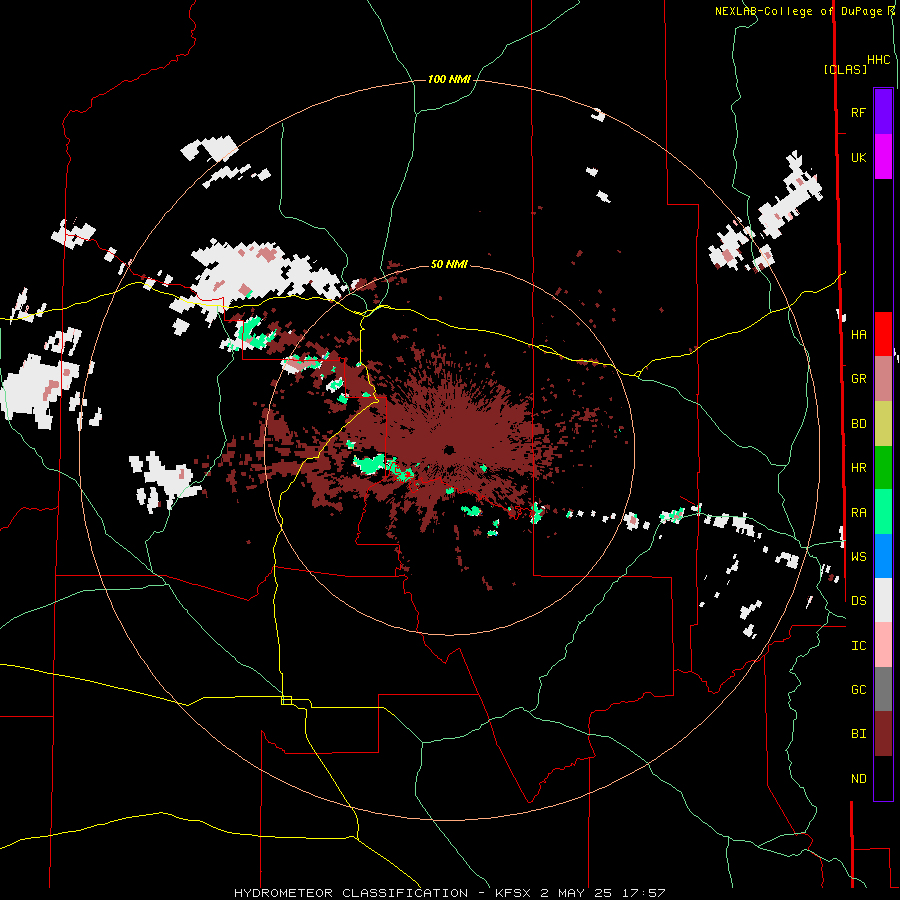The height and width of the screenshot is (900, 900).
Task: Click the dark green HR legend swatch
Action: [x=883, y=468]
